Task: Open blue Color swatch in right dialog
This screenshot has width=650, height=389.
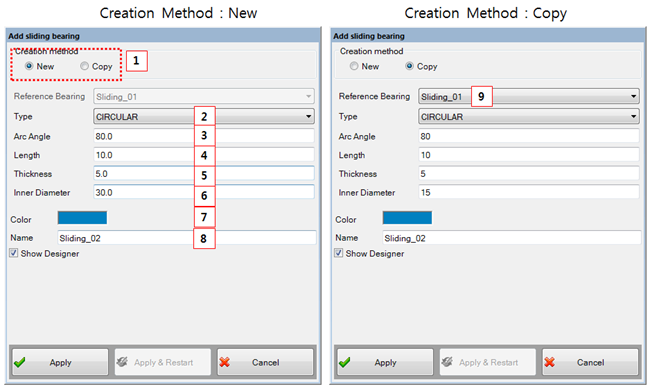Action: (x=407, y=218)
